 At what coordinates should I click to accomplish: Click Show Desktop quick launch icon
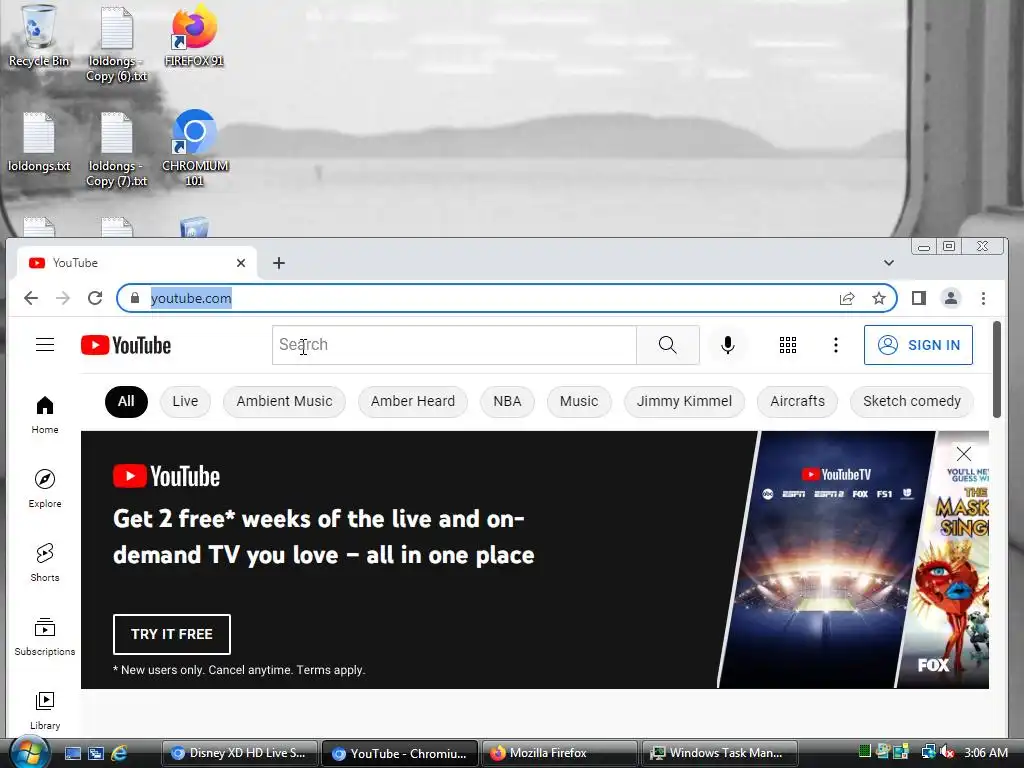coord(72,753)
